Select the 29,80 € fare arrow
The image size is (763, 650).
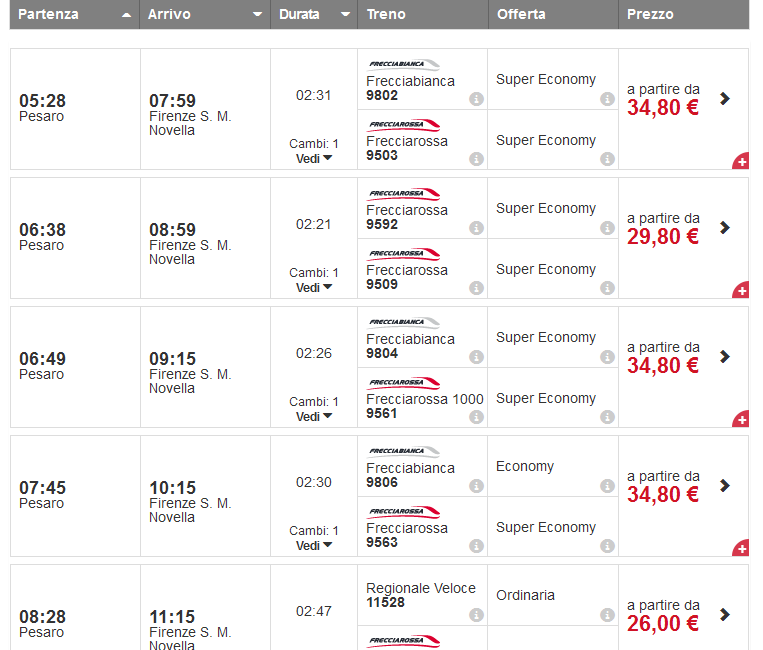point(725,228)
